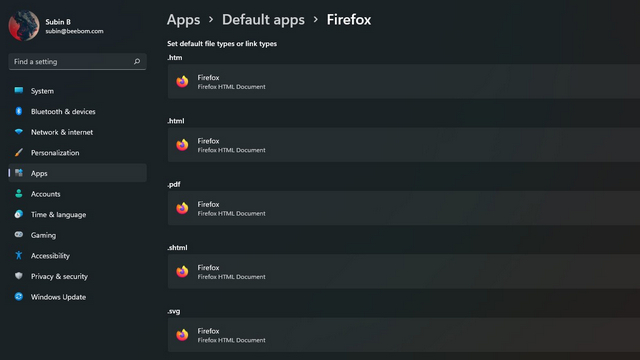Change the default app for .shtml
The image size is (640, 360).
tap(404, 271)
